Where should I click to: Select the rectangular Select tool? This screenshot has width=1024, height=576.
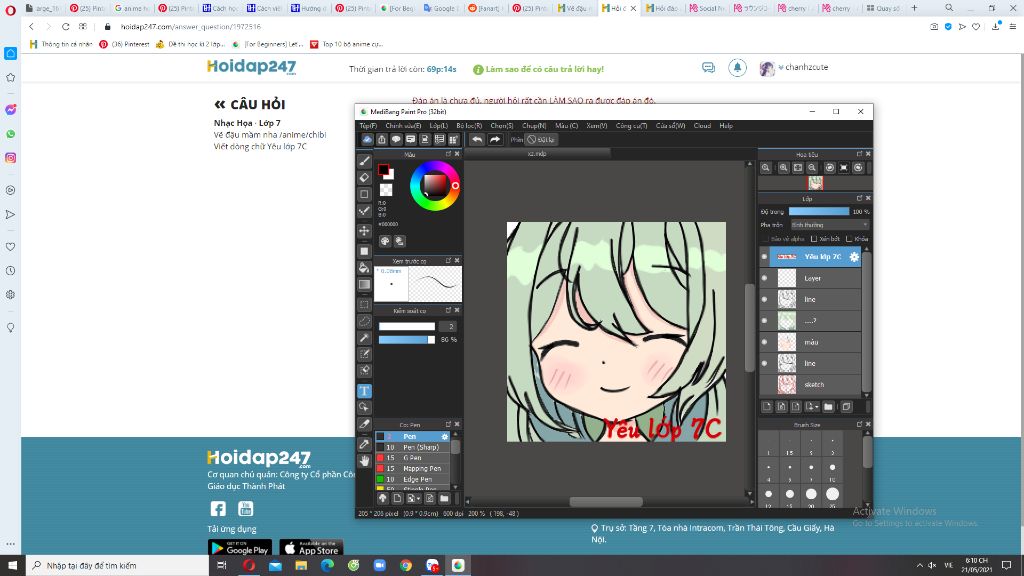pyautogui.click(x=365, y=305)
